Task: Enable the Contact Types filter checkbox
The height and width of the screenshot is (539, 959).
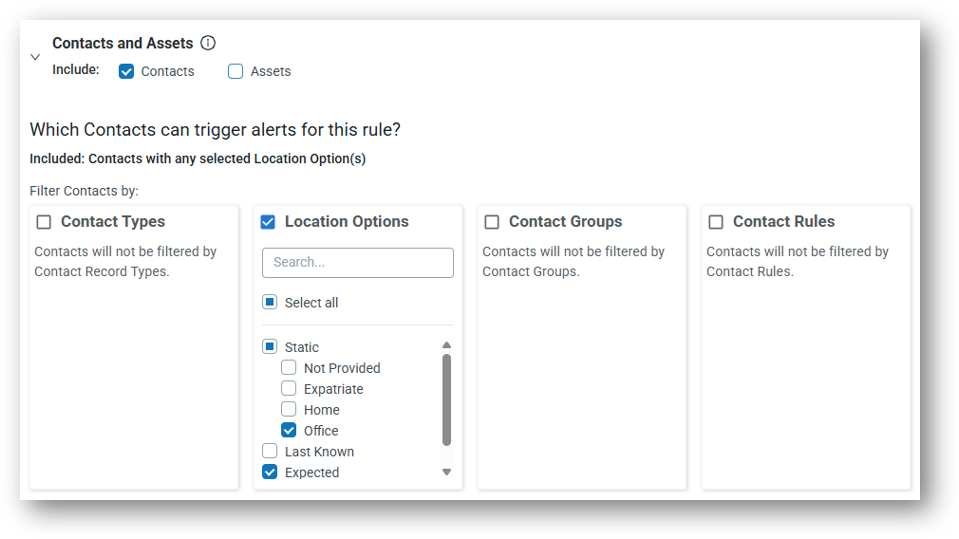Action: pos(44,222)
